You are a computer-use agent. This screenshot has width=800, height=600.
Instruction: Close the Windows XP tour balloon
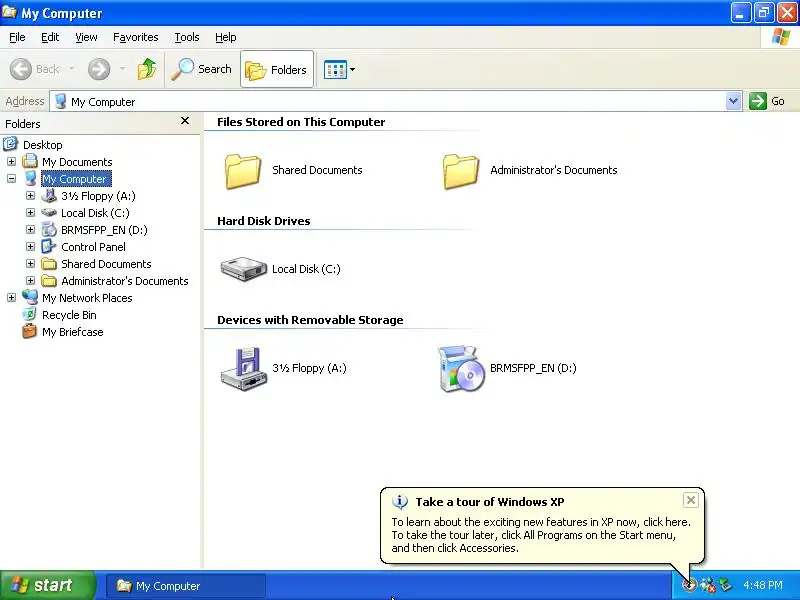coord(690,500)
